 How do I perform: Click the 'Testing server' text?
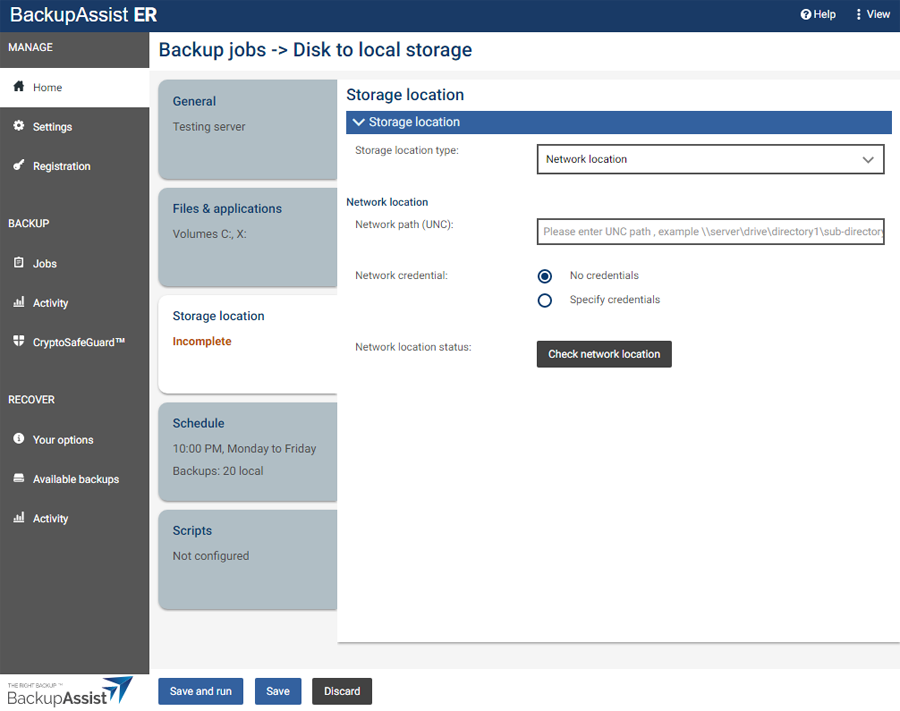click(x=209, y=126)
